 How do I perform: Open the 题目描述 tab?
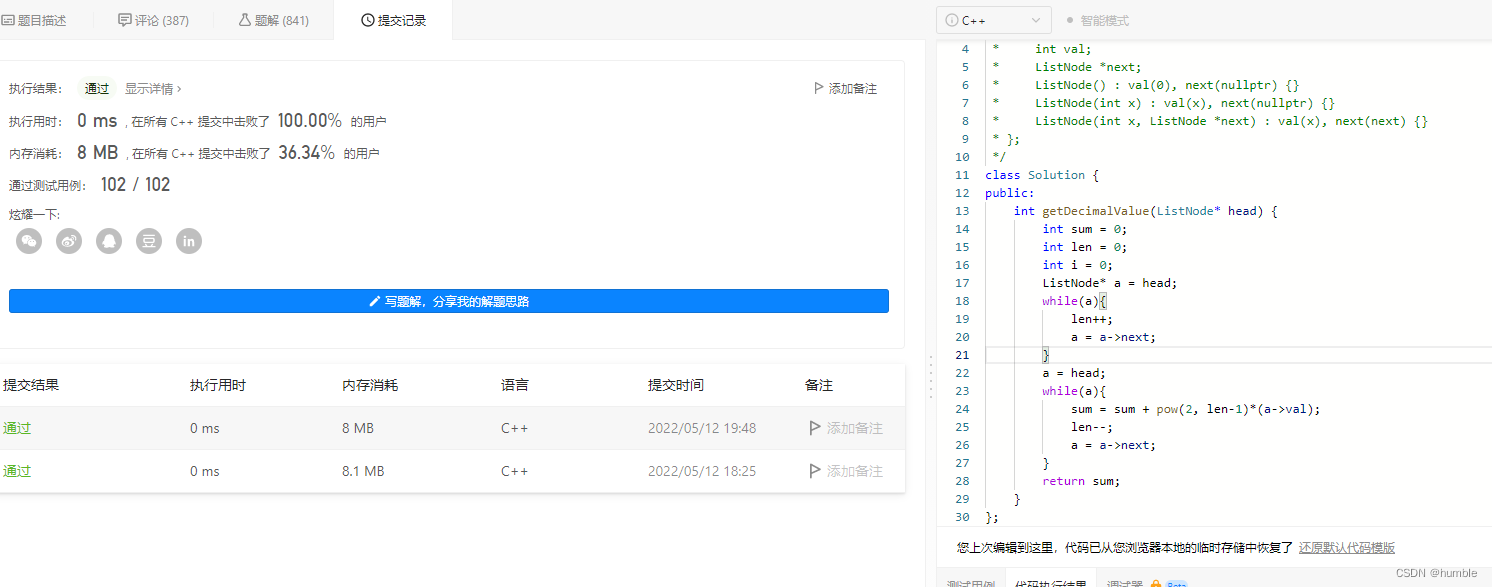34,20
